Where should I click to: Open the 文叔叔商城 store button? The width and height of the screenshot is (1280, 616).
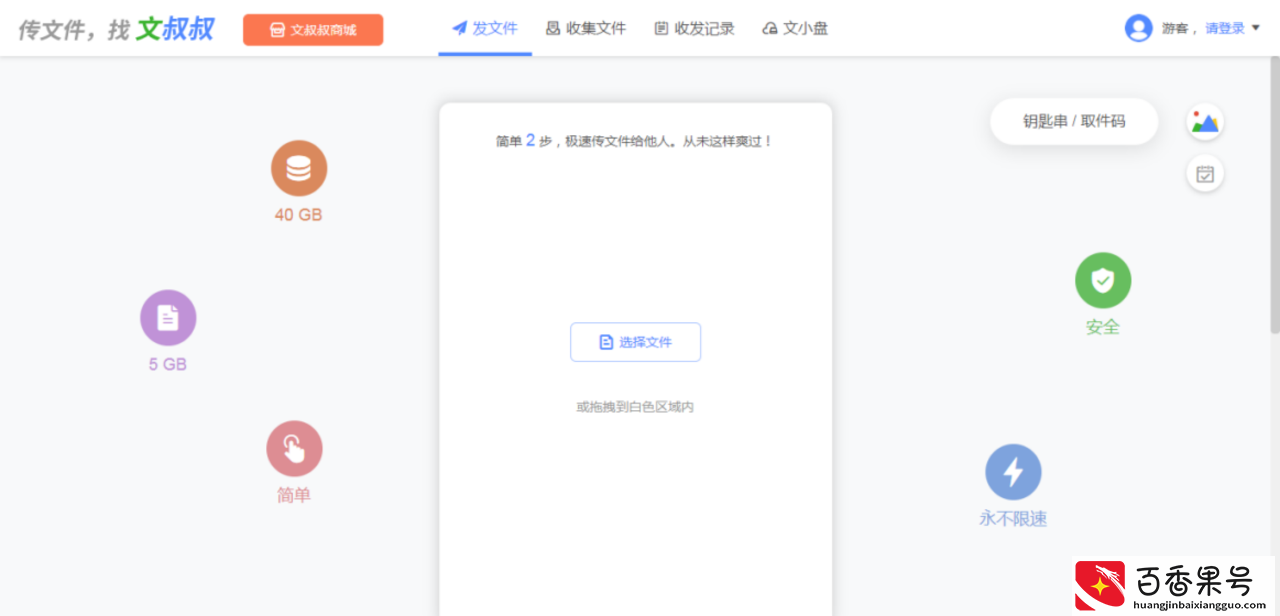(313, 30)
